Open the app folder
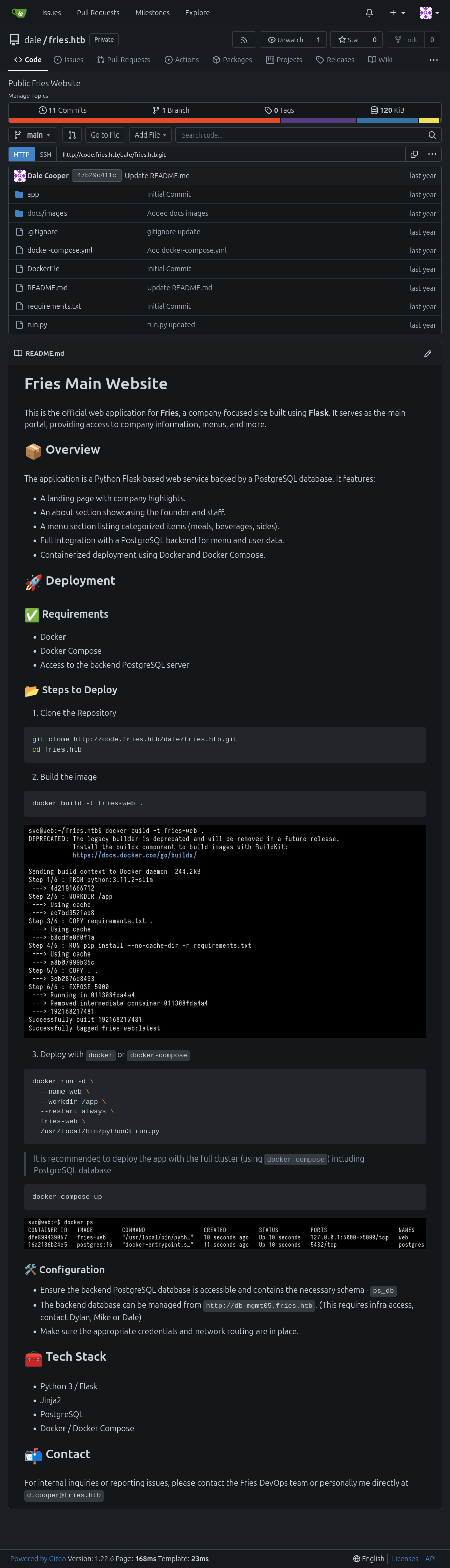The image size is (450, 1568). pyautogui.click(x=33, y=194)
